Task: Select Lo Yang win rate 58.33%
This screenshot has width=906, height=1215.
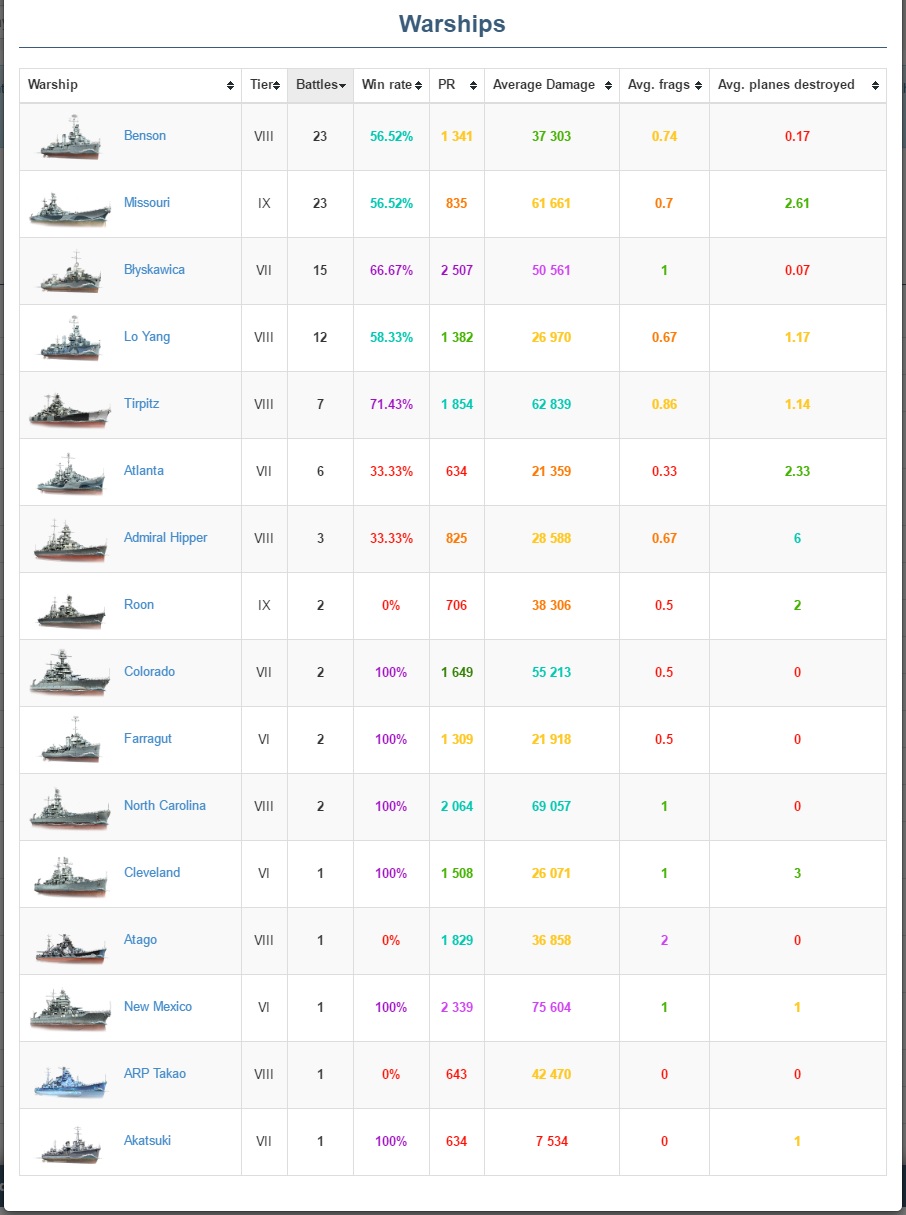Action: click(x=391, y=337)
